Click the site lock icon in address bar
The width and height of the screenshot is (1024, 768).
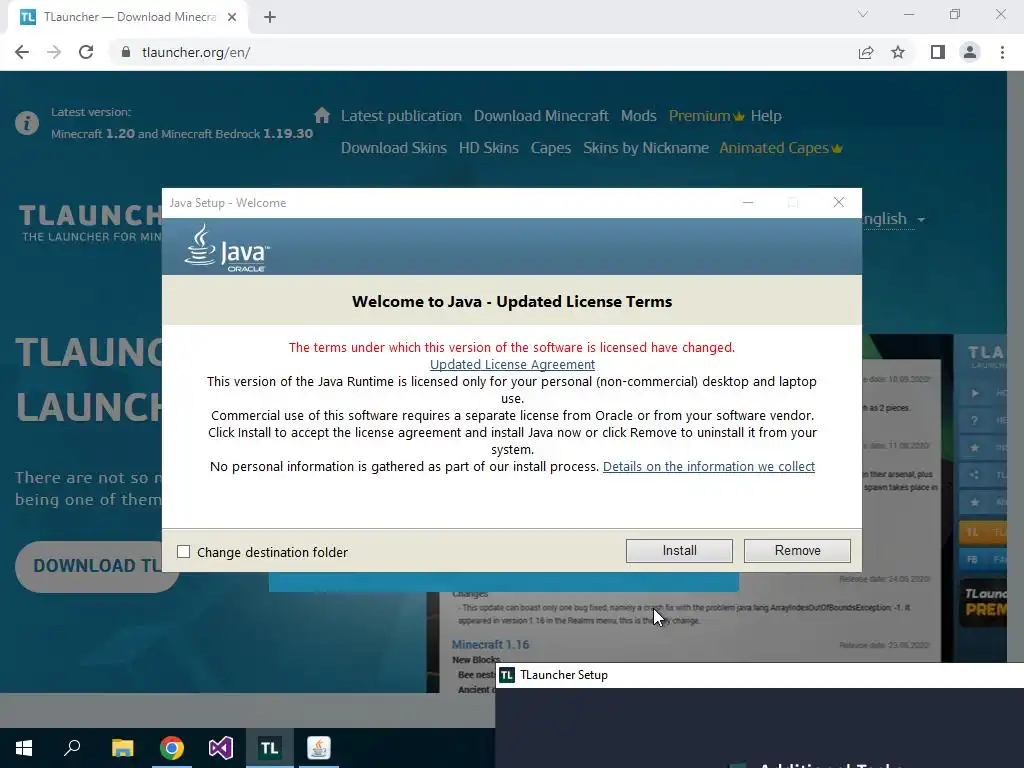[125, 52]
